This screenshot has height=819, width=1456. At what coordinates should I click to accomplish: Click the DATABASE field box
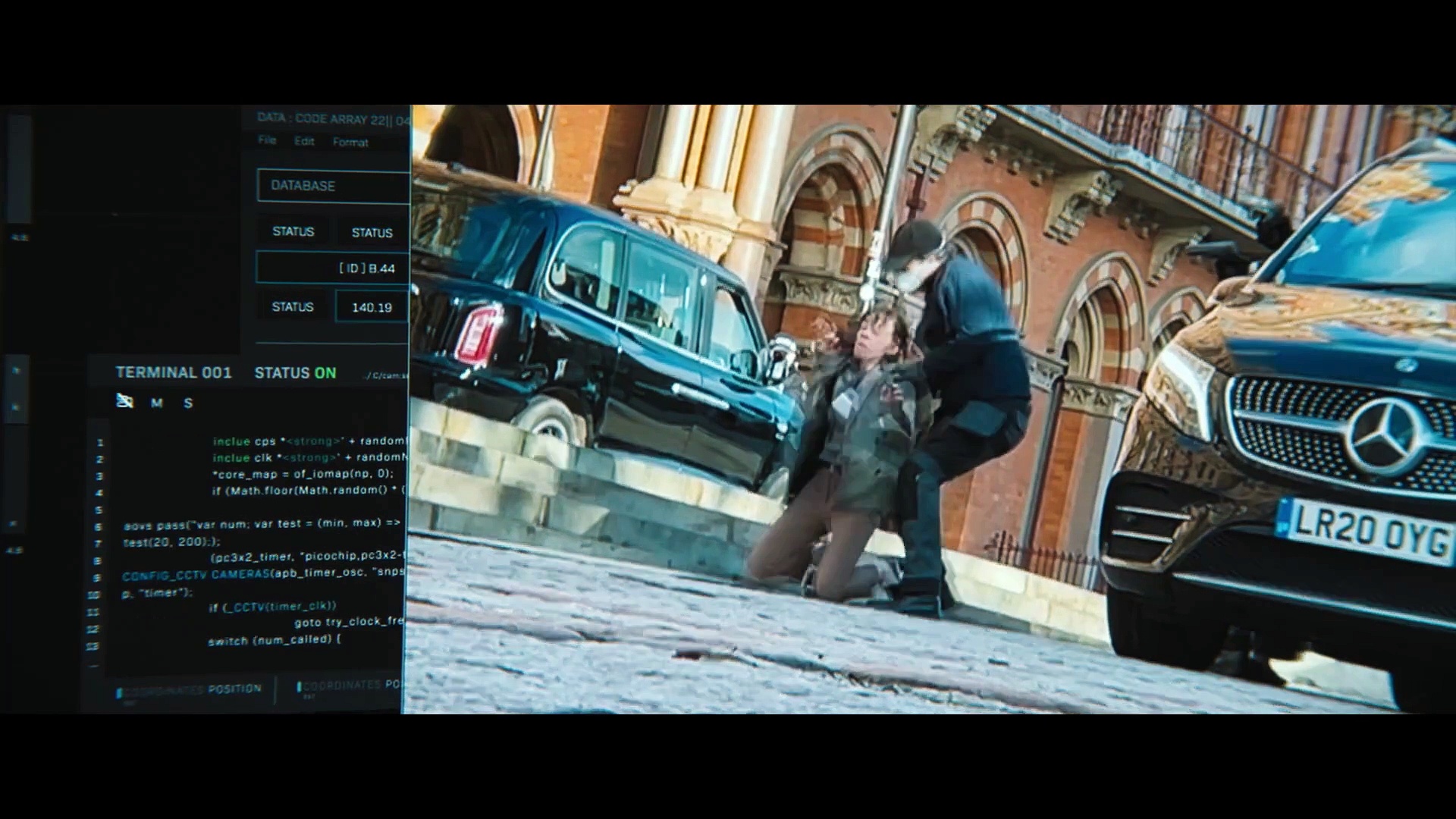click(x=333, y=186)
